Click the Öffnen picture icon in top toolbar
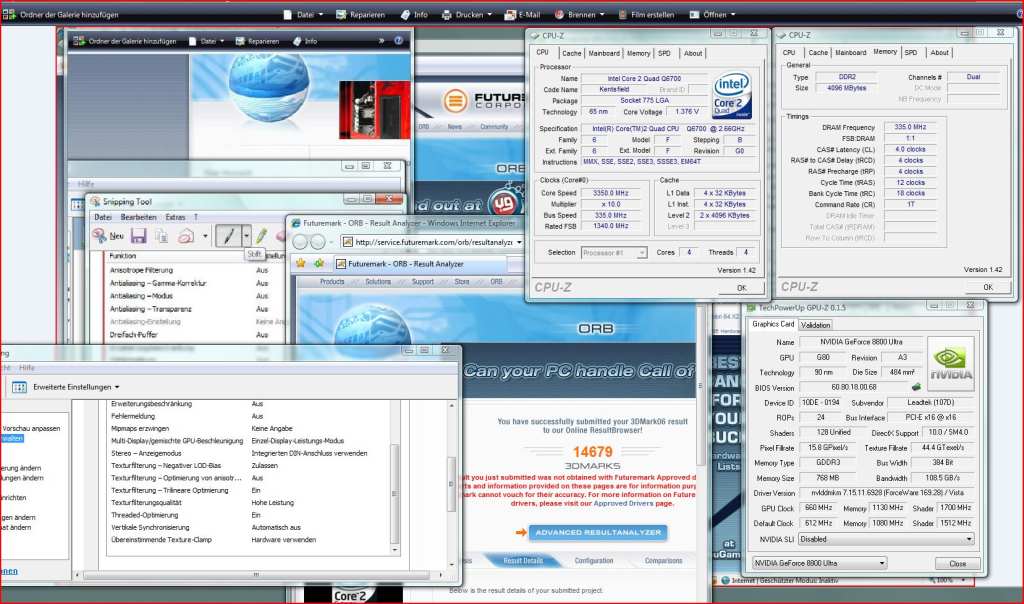This screenshot has width=1024, height=604. point(694,14)
